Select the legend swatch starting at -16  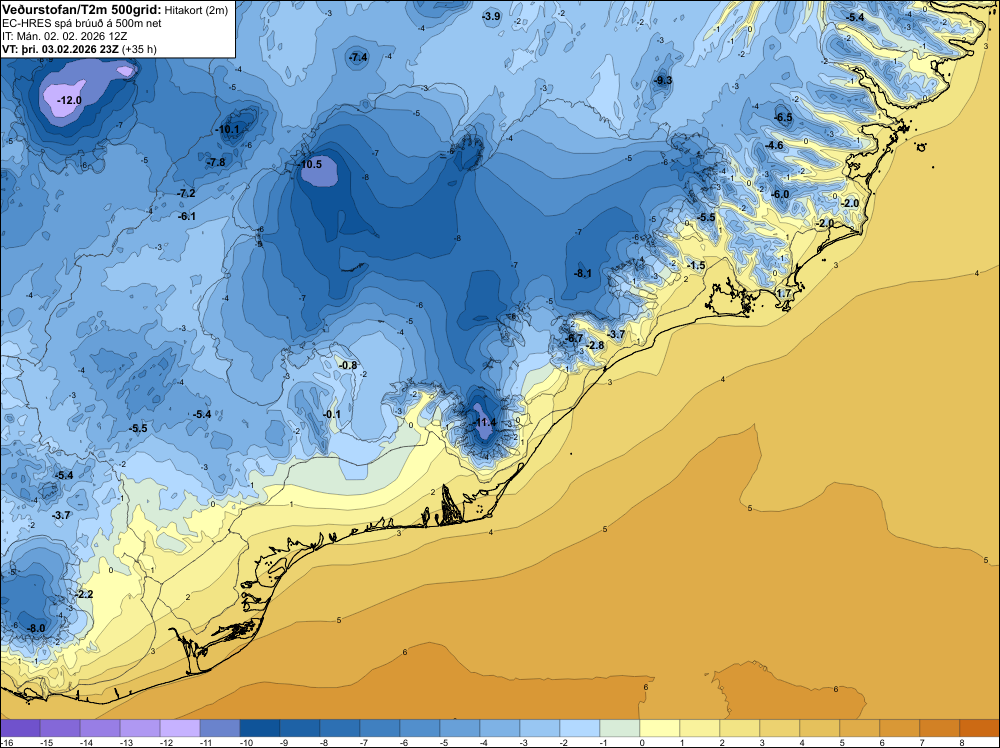coord(20,728)
